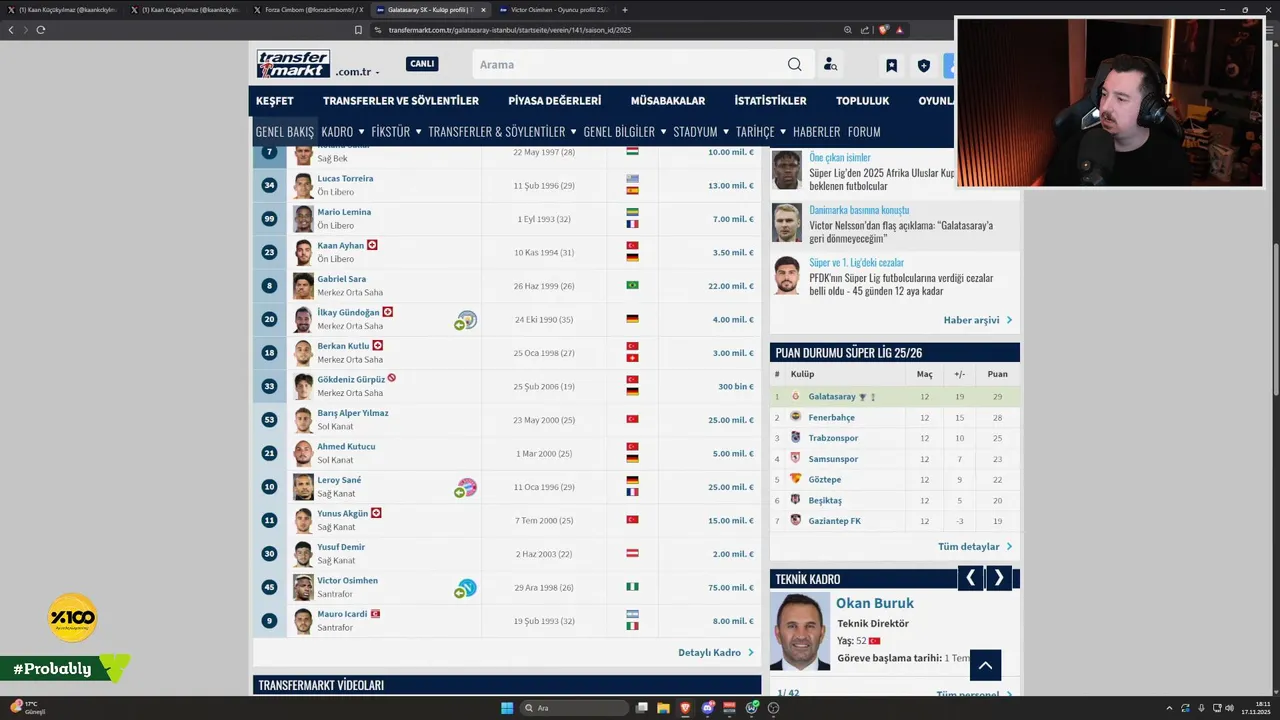This screenshot has width=1280, height=720.
Task: Click the bookmark icon in Transfermarkt header
Action: tap(891, 66)
